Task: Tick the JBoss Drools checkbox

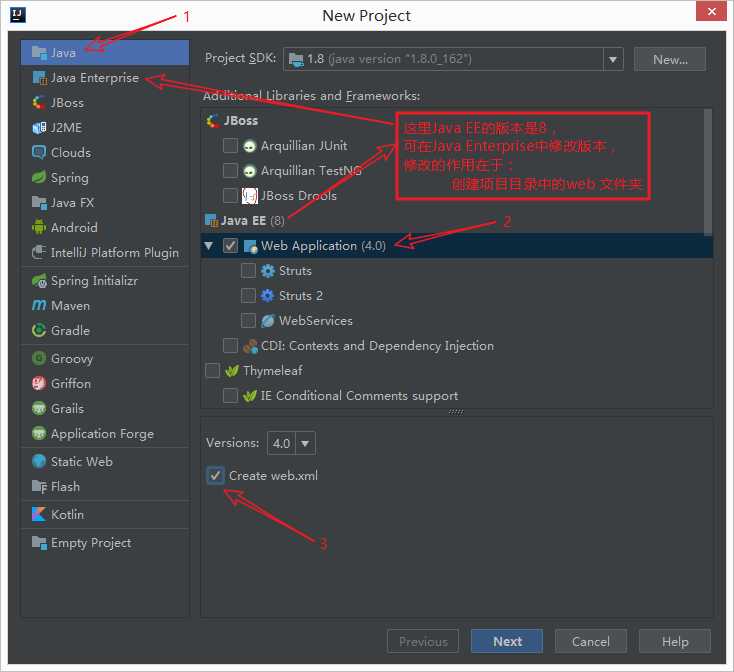Action: point(230,196)
